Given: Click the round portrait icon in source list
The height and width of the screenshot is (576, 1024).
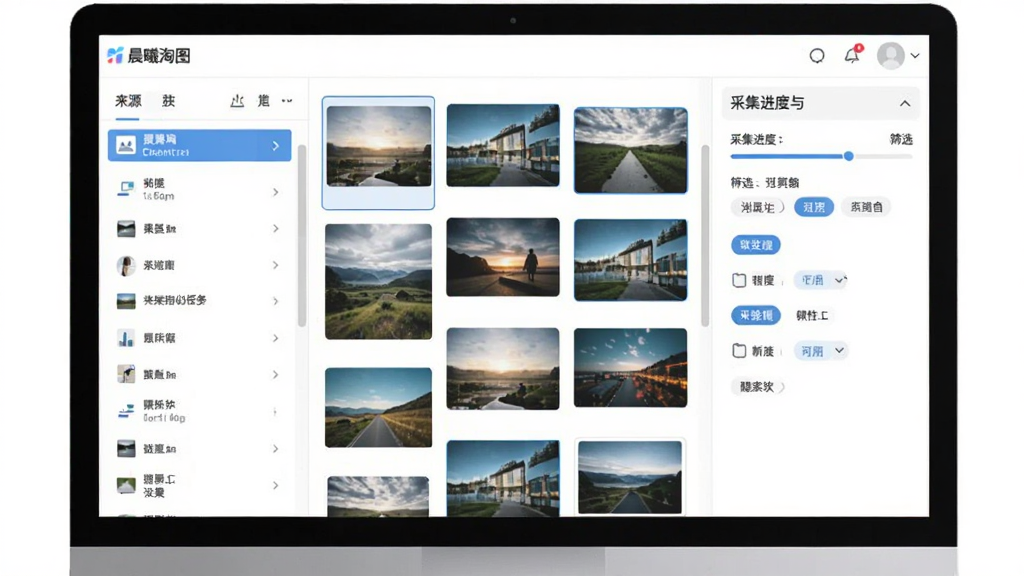Looking at the screenshot, I should point(126,265).
